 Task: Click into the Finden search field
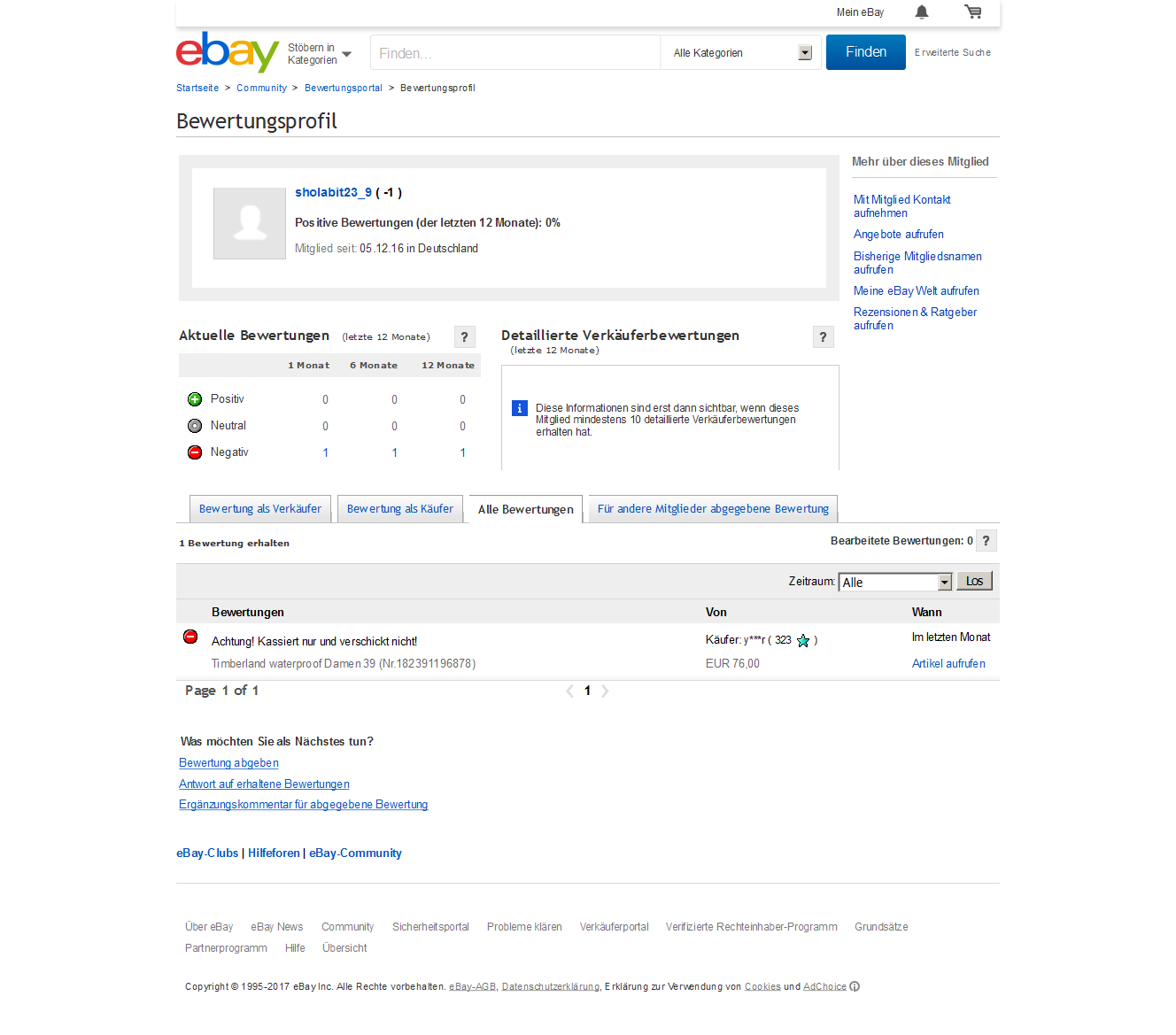tap(515, 53)
